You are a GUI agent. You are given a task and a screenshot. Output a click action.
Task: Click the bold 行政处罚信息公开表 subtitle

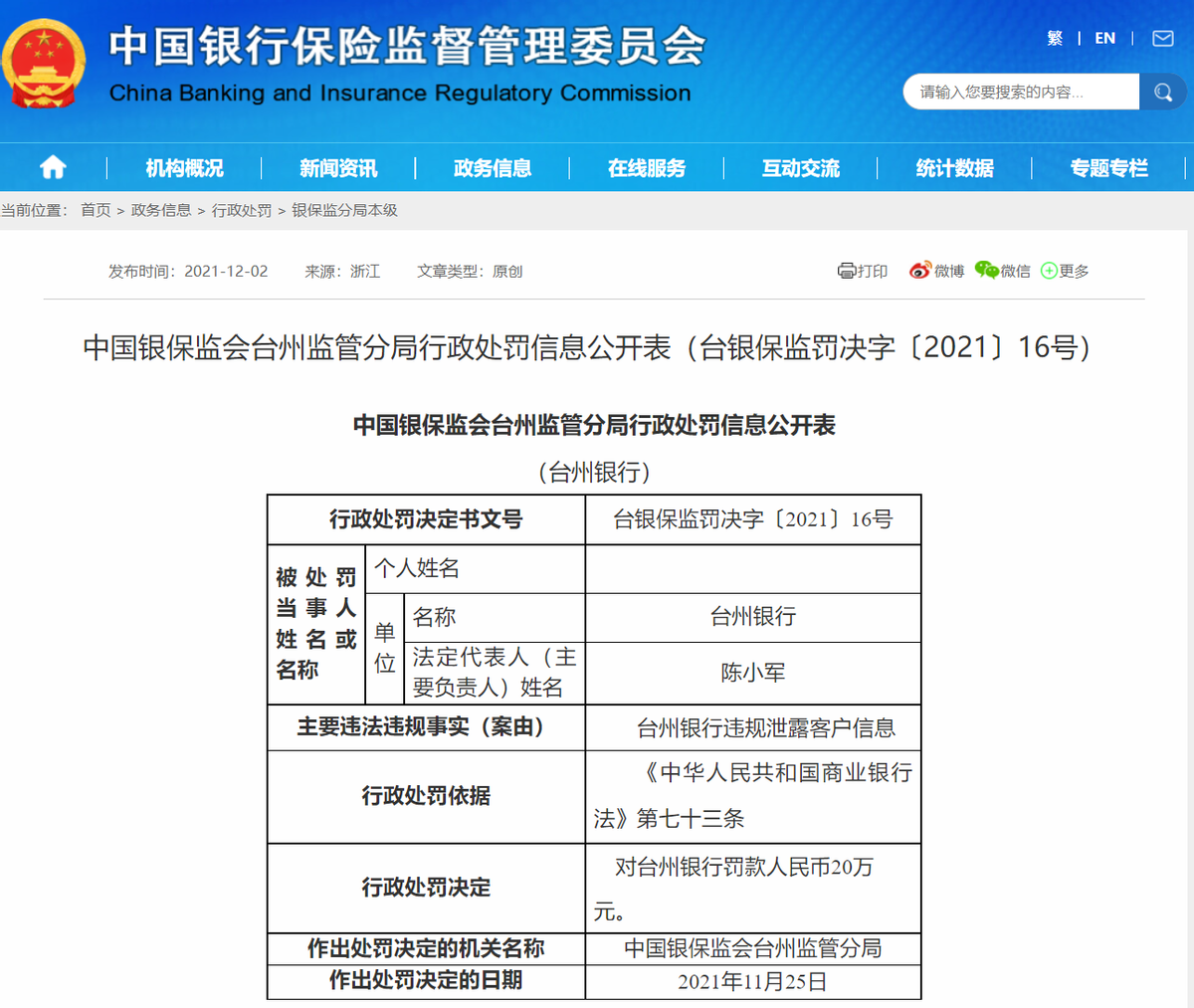pos(594,426)
